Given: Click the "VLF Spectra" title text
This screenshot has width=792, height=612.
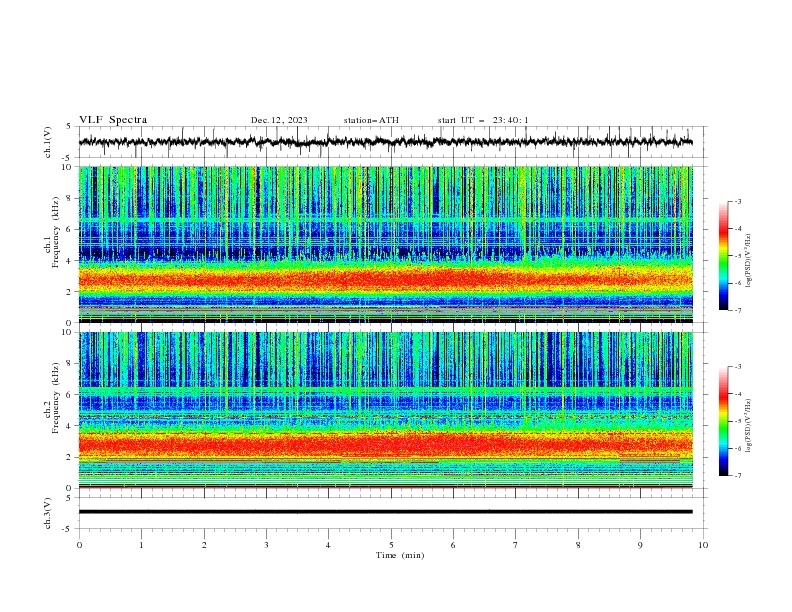Looking at the screenshot, I should pyautogui.click(x=113, y=120).
